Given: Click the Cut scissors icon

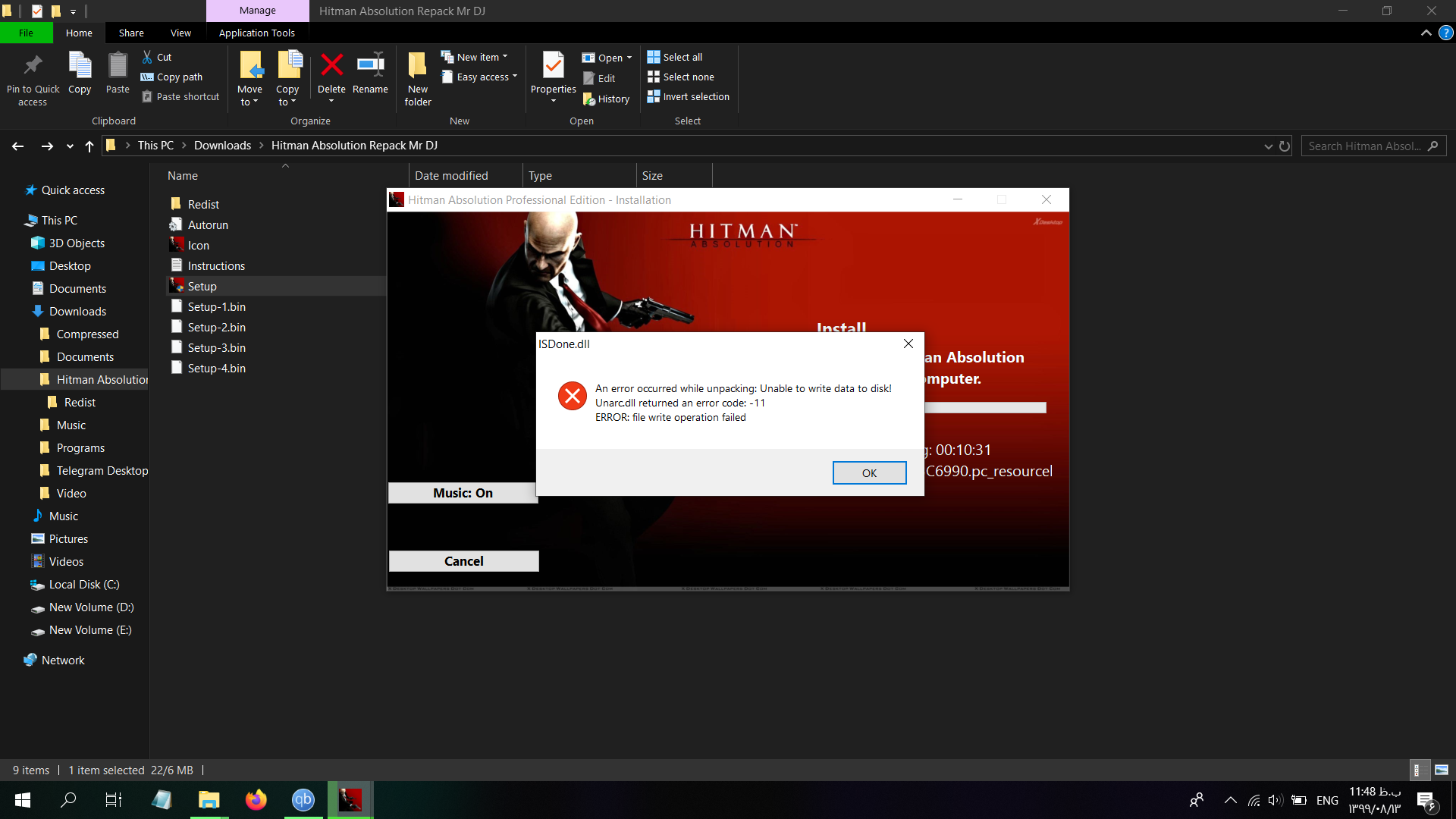Looking at the screenshot, I should (x=148, y=57).
